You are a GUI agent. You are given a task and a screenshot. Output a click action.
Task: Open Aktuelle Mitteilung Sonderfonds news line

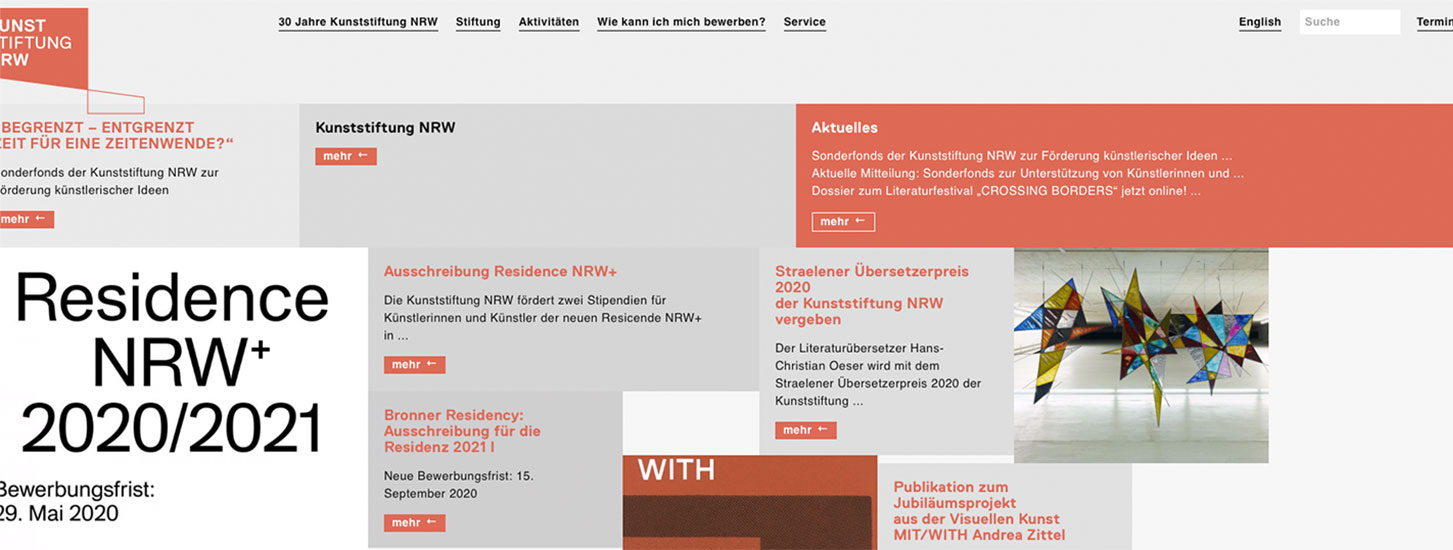coord(1028,173)
